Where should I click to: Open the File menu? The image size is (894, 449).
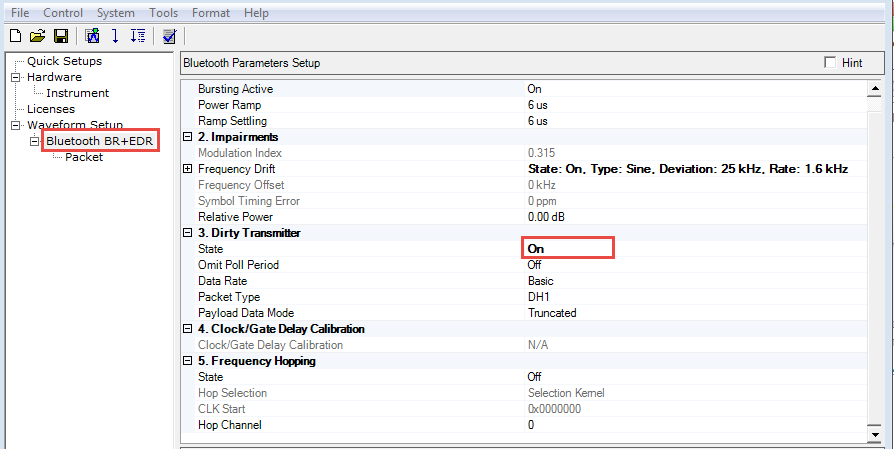click(x=20, y=13)
